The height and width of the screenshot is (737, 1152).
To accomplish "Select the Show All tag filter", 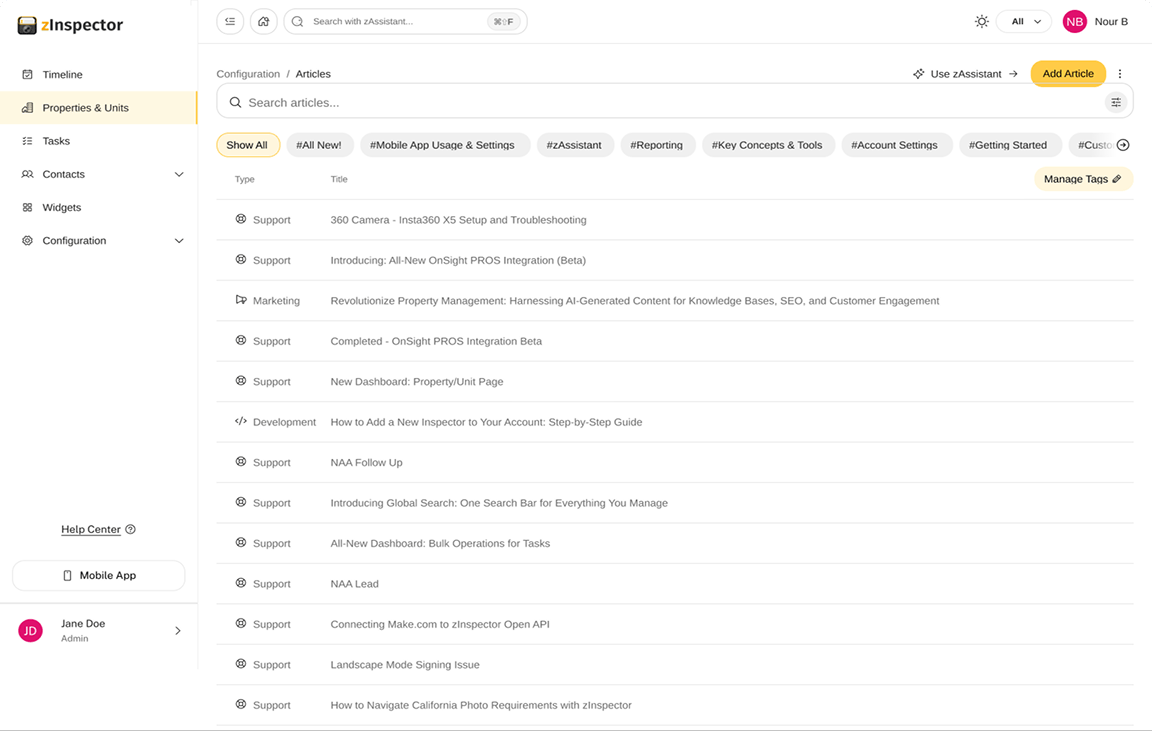I will [x=248, y=145].
